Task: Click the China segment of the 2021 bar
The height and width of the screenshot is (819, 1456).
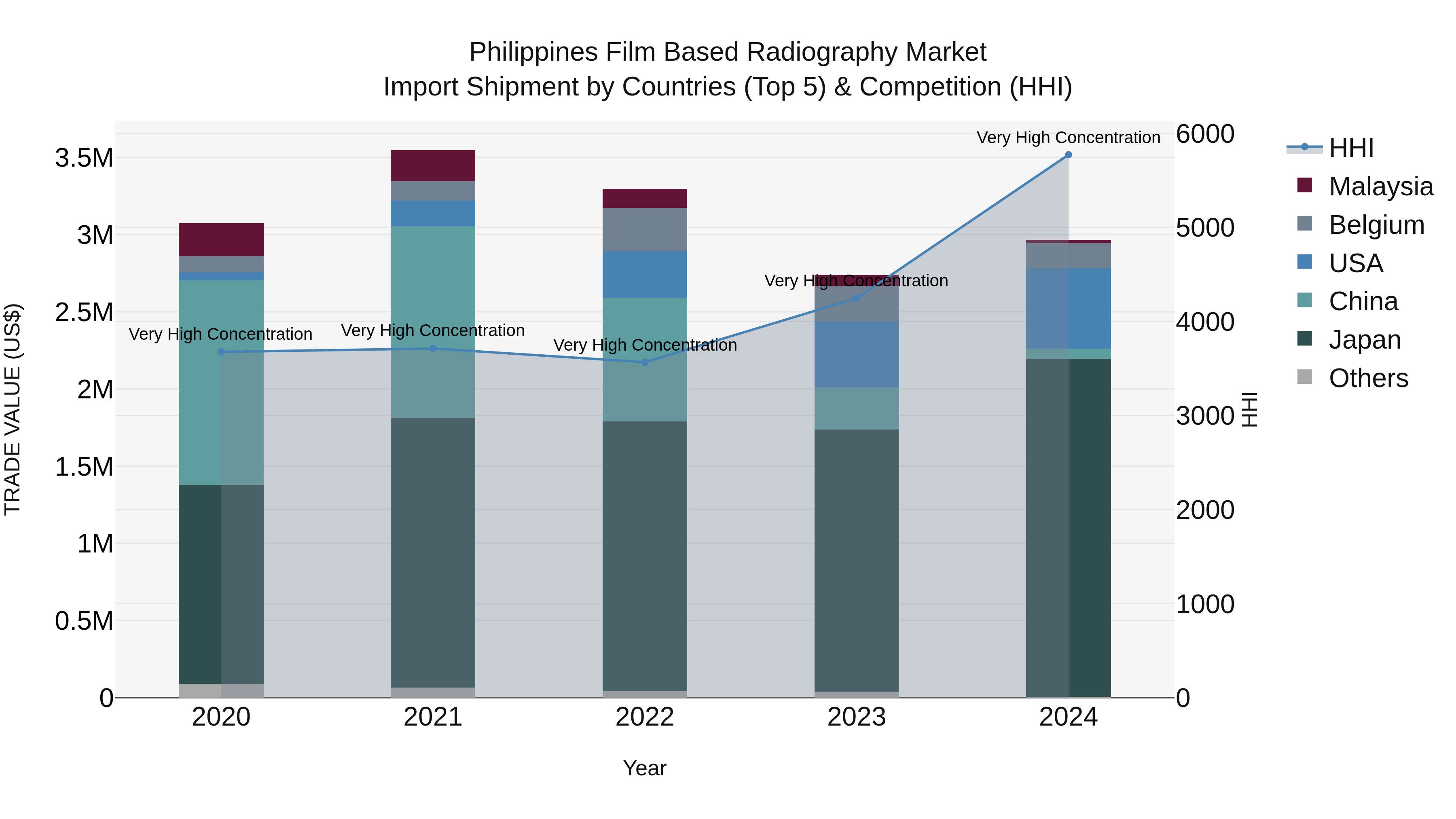Action: (x=433, y=322)
